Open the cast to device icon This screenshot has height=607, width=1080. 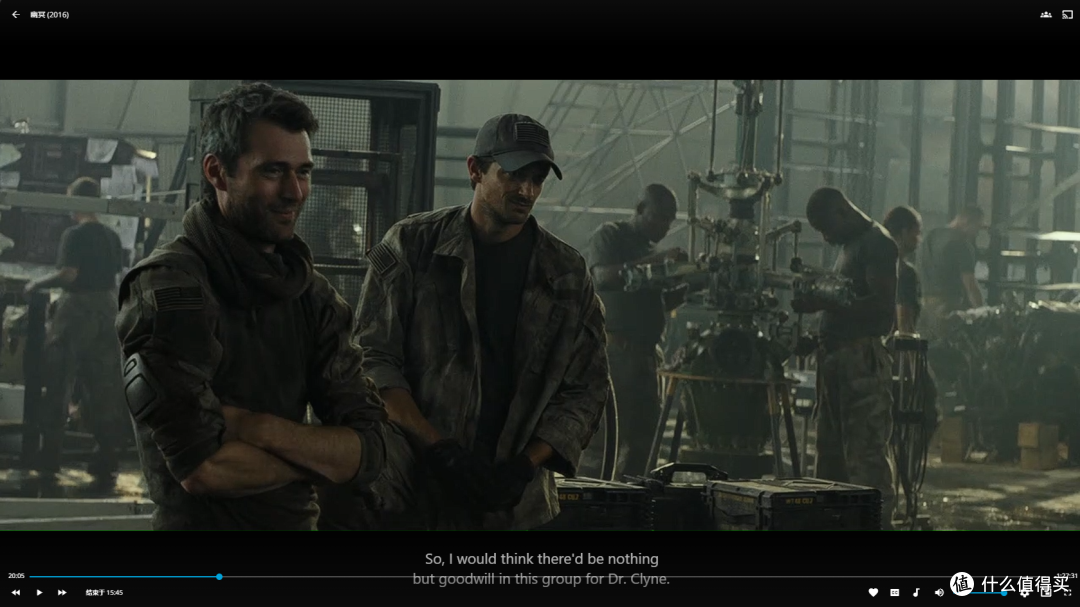click(1067, 14)
